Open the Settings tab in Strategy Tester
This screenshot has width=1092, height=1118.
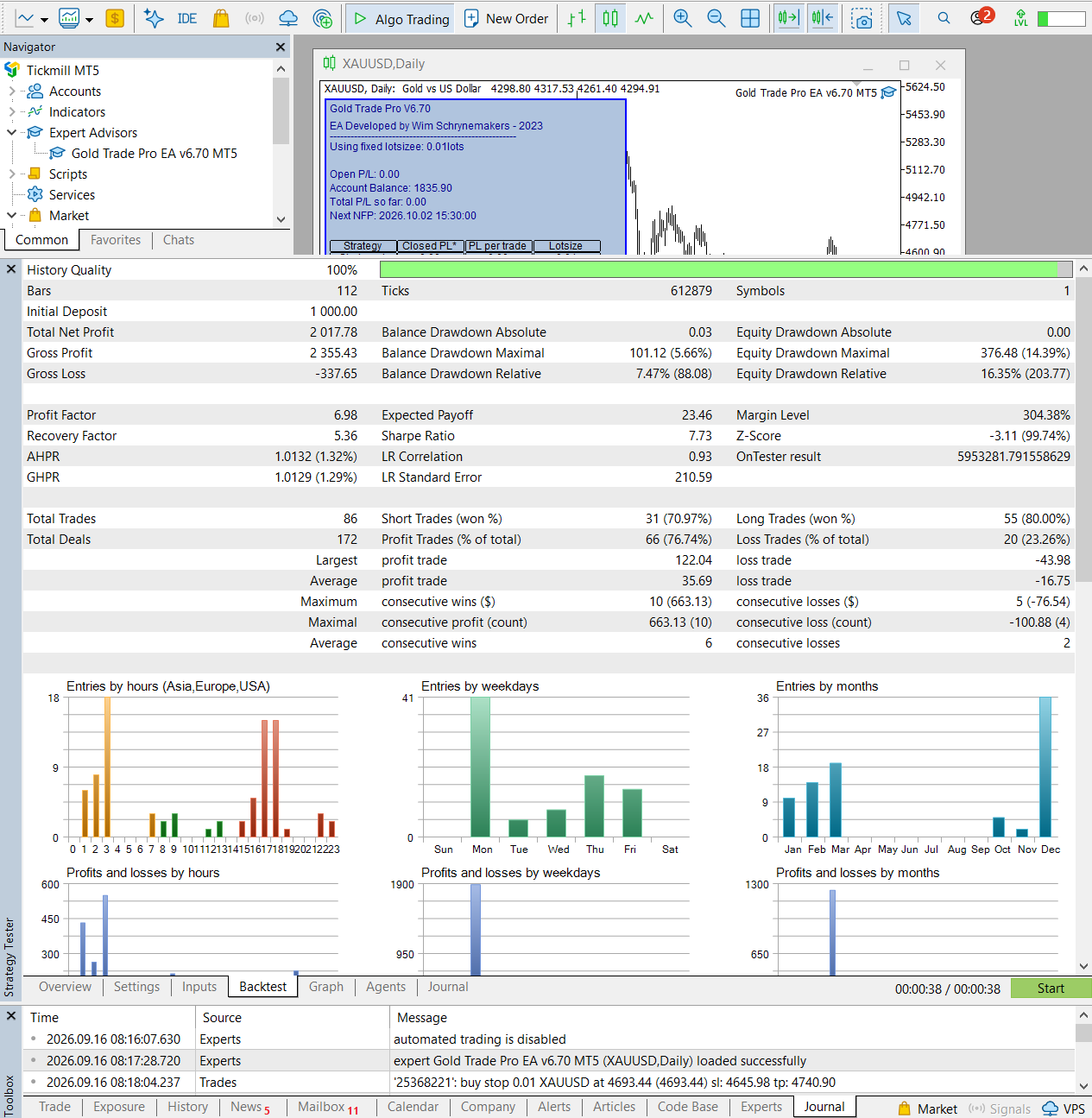pos(136,987)
